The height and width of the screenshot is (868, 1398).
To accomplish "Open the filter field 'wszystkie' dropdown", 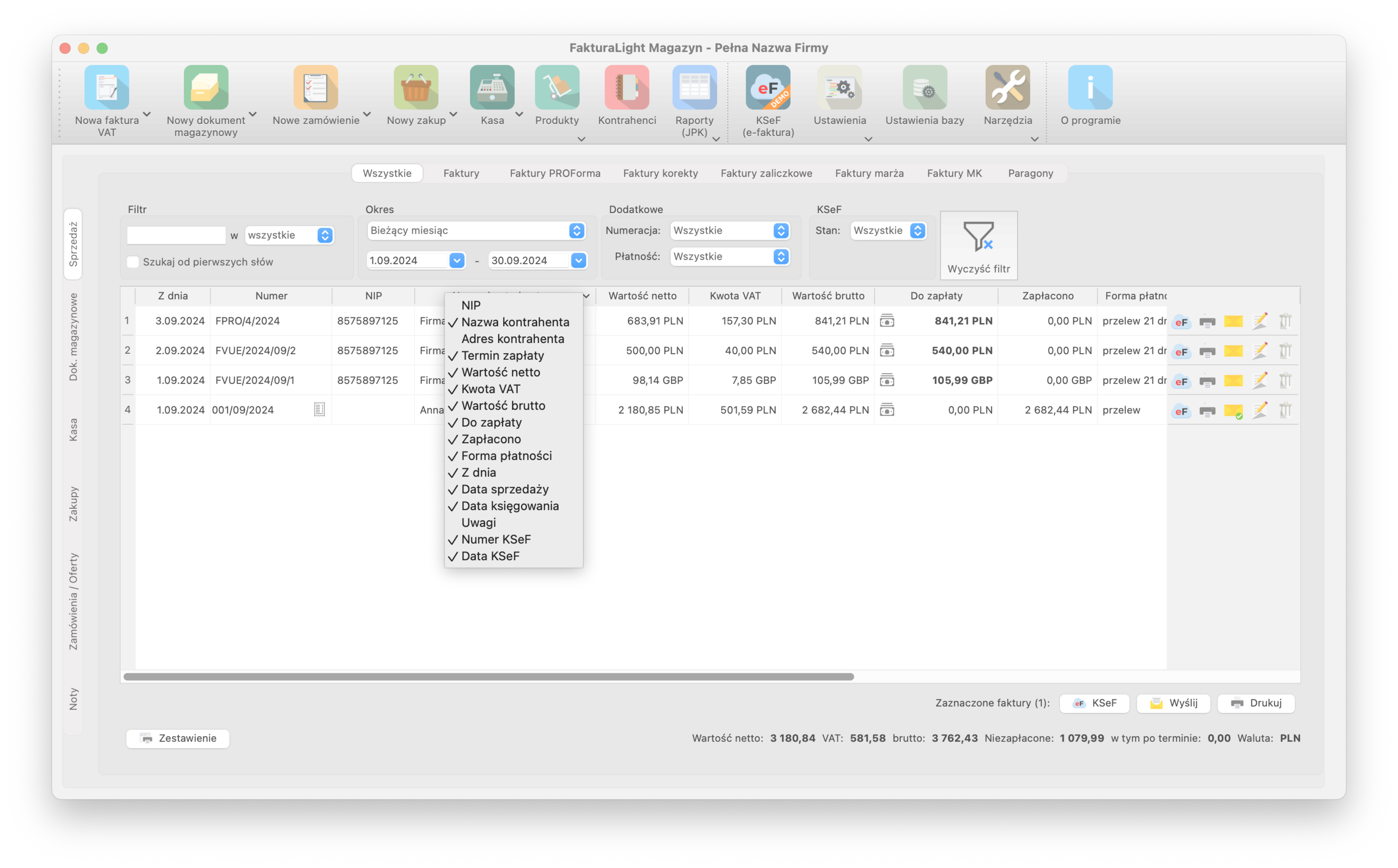I will [x=289, y=235].
